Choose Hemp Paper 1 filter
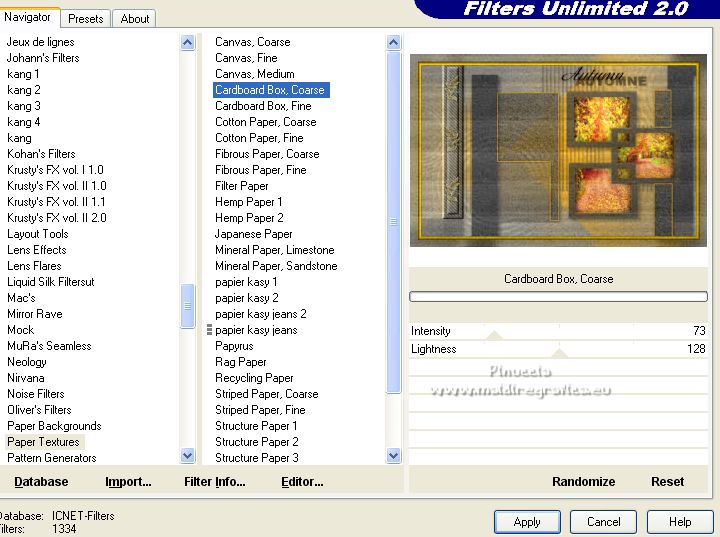The image size is (720, 537). 248,202
